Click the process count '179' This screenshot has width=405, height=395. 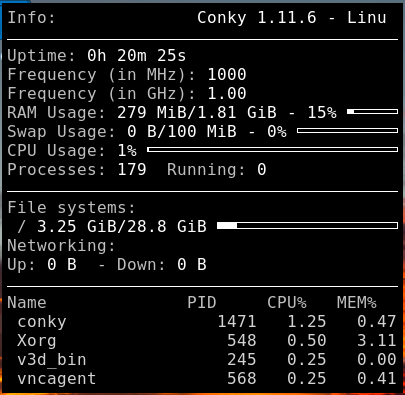[x=132, y=169]
